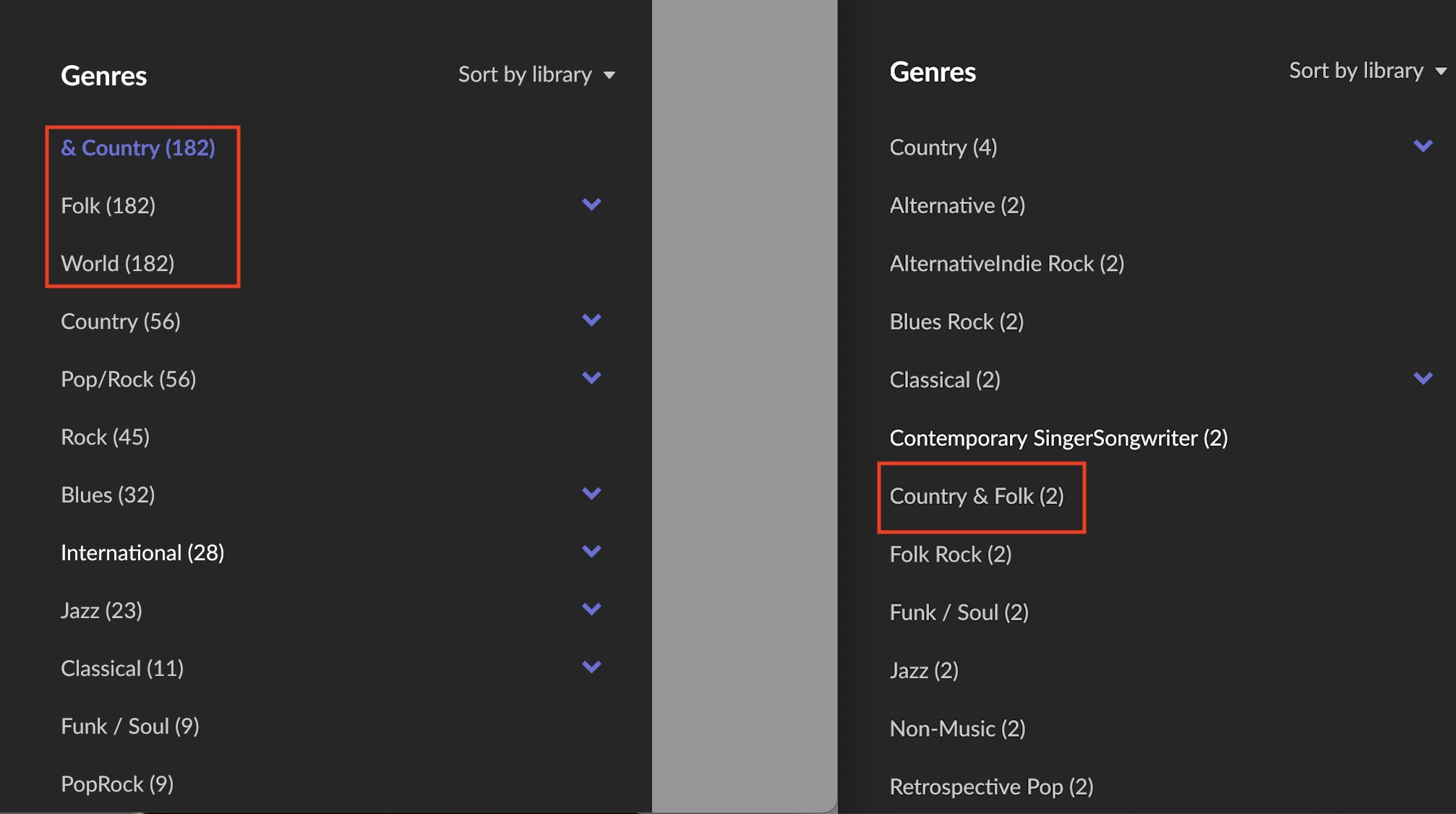Image resolution: width=1456 pixels, height=814 pixels.
Task: Open the & Country (182) genre
Action: pos(138,147)
